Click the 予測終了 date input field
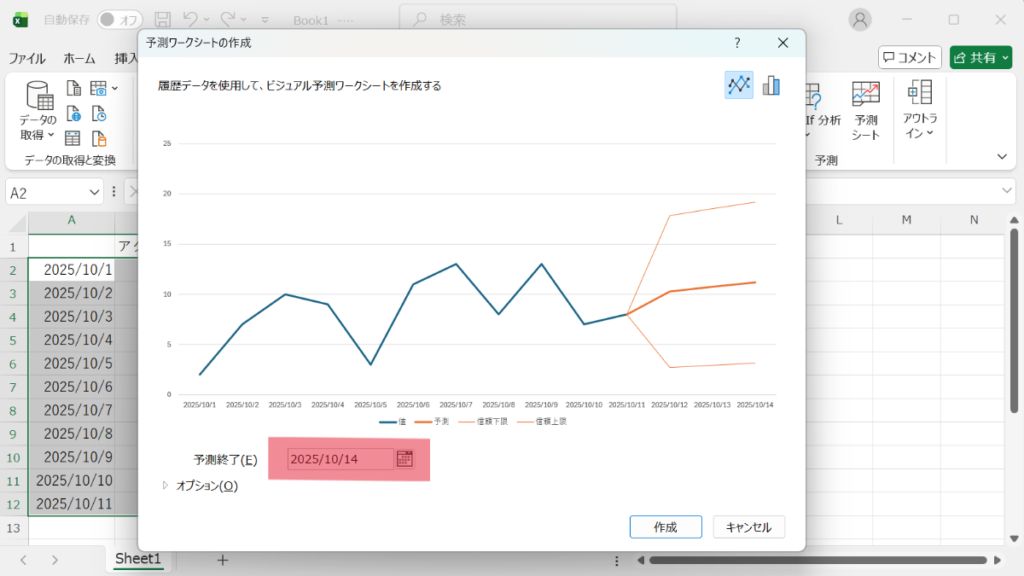The width and height of the screenshot is (1024, 576). [339, 459]
